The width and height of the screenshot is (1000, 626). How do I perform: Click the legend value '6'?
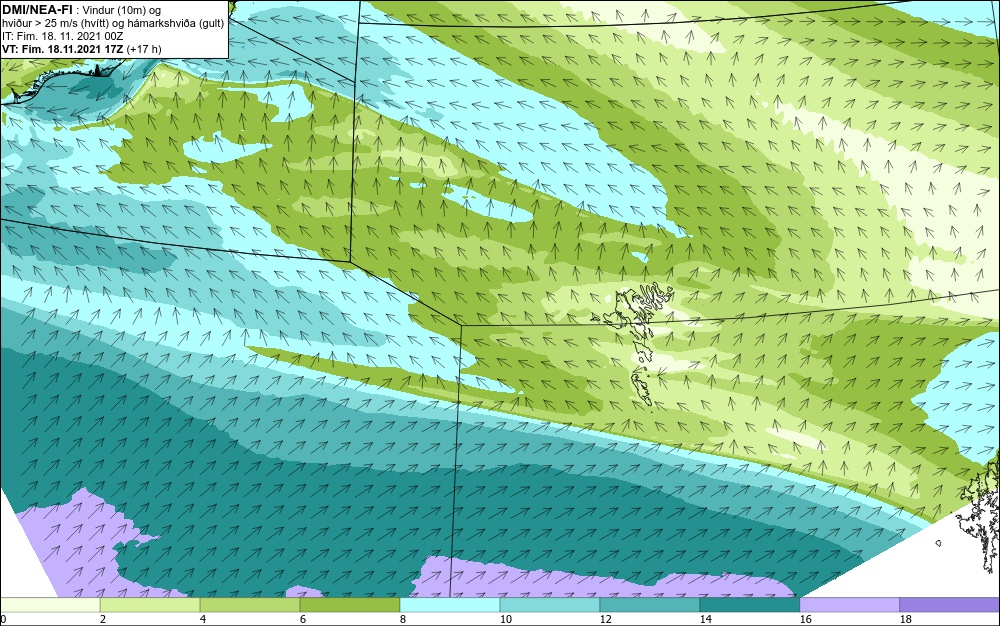coord(303,619)
